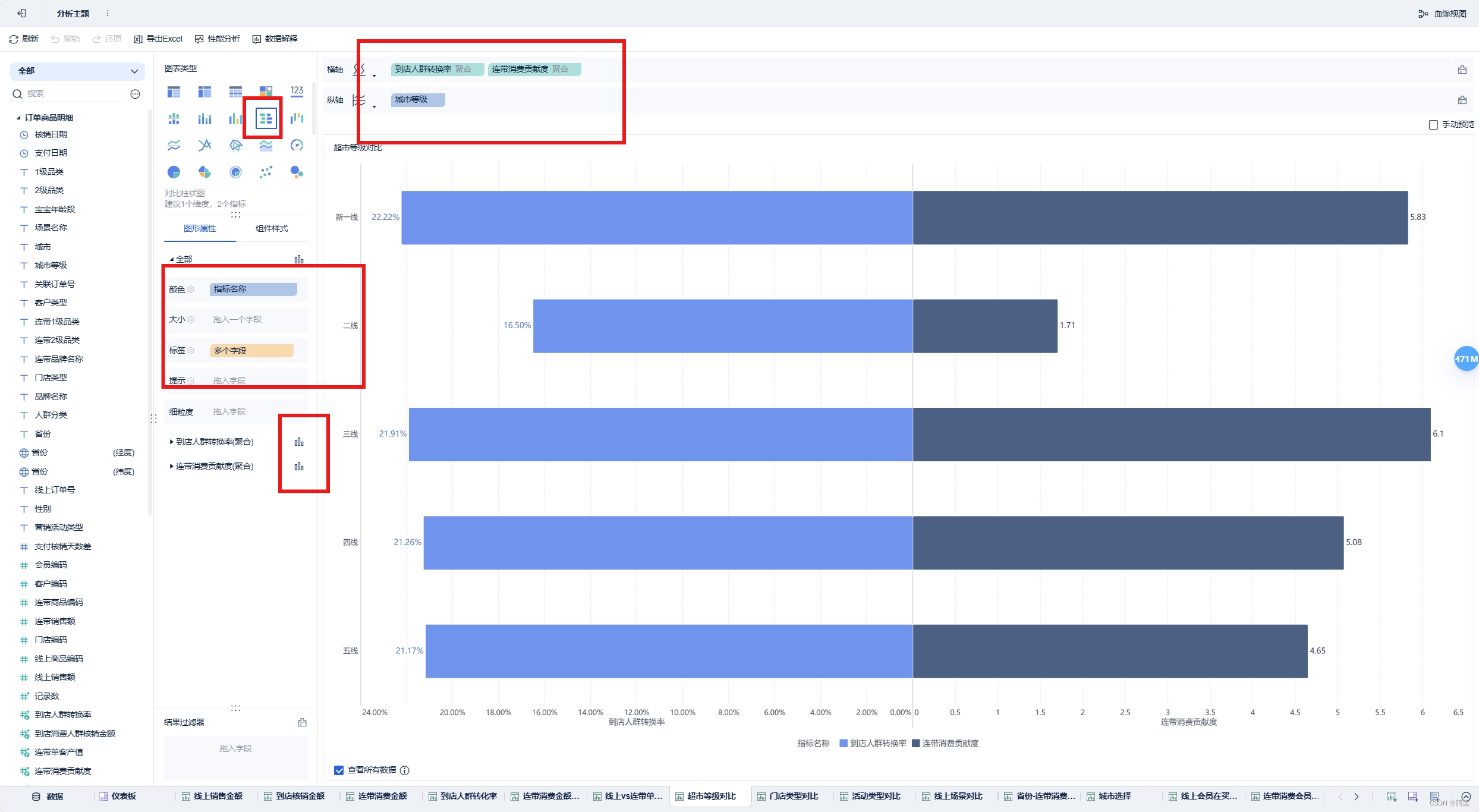
Task: Open the 仪表板 tab at the bottom
Action: pos(118,797)
